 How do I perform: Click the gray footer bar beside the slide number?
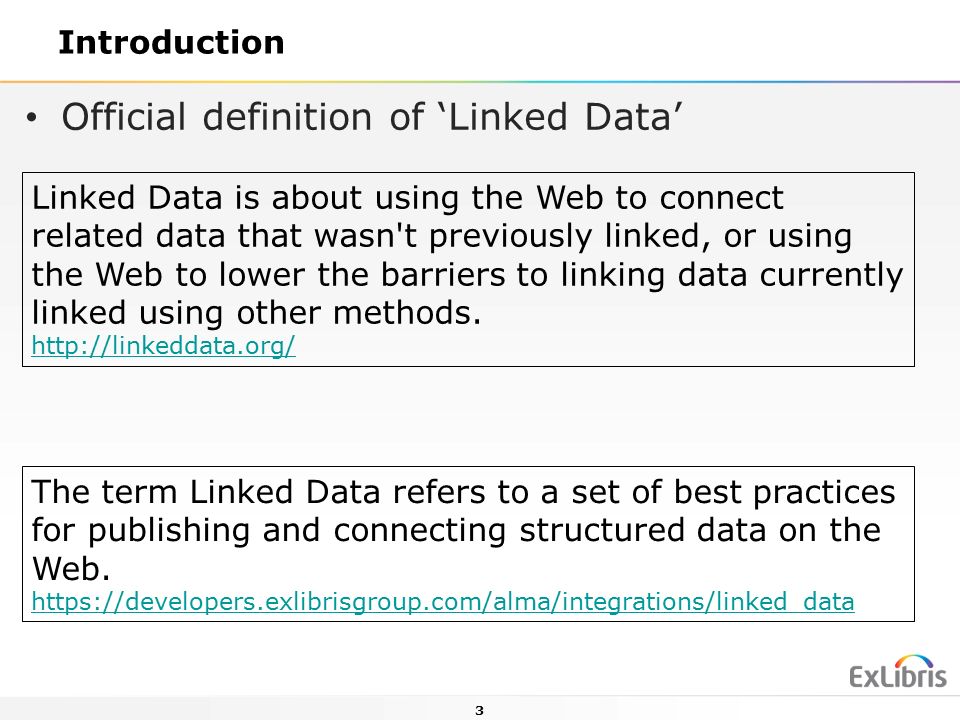tap(245, 708)
